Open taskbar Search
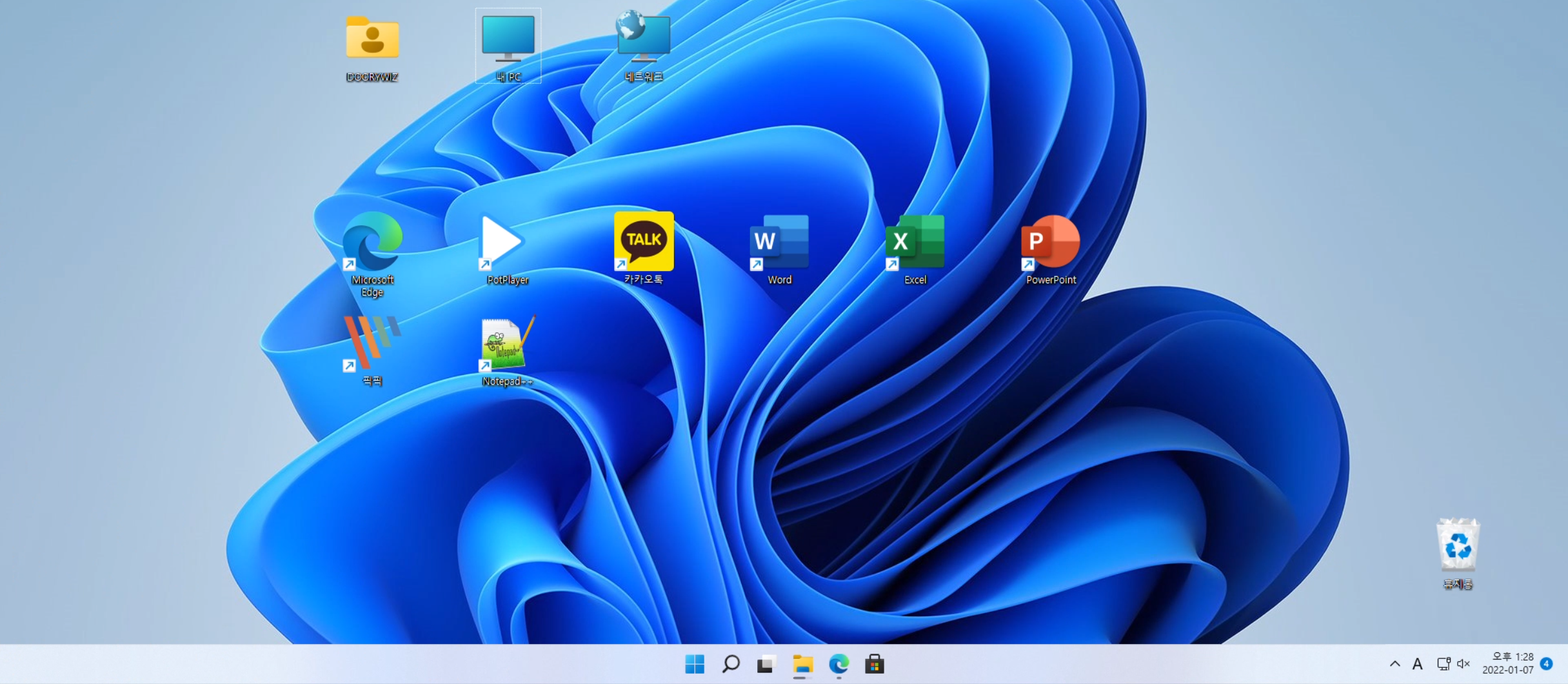The height and width of the screenshot is (684, 1568). coord(731,664)
